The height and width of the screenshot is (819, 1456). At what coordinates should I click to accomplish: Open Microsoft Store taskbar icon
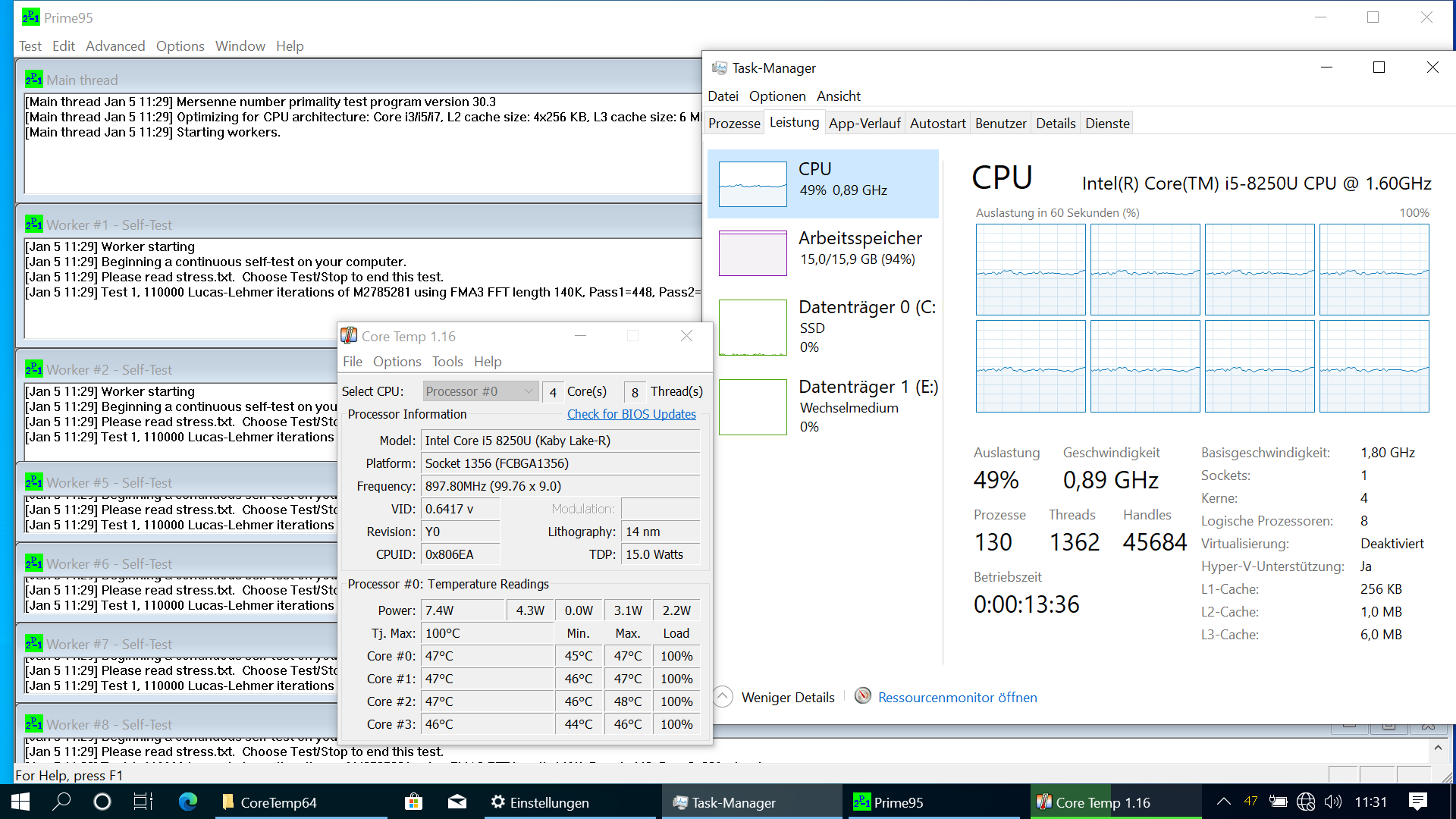point(413,802)
